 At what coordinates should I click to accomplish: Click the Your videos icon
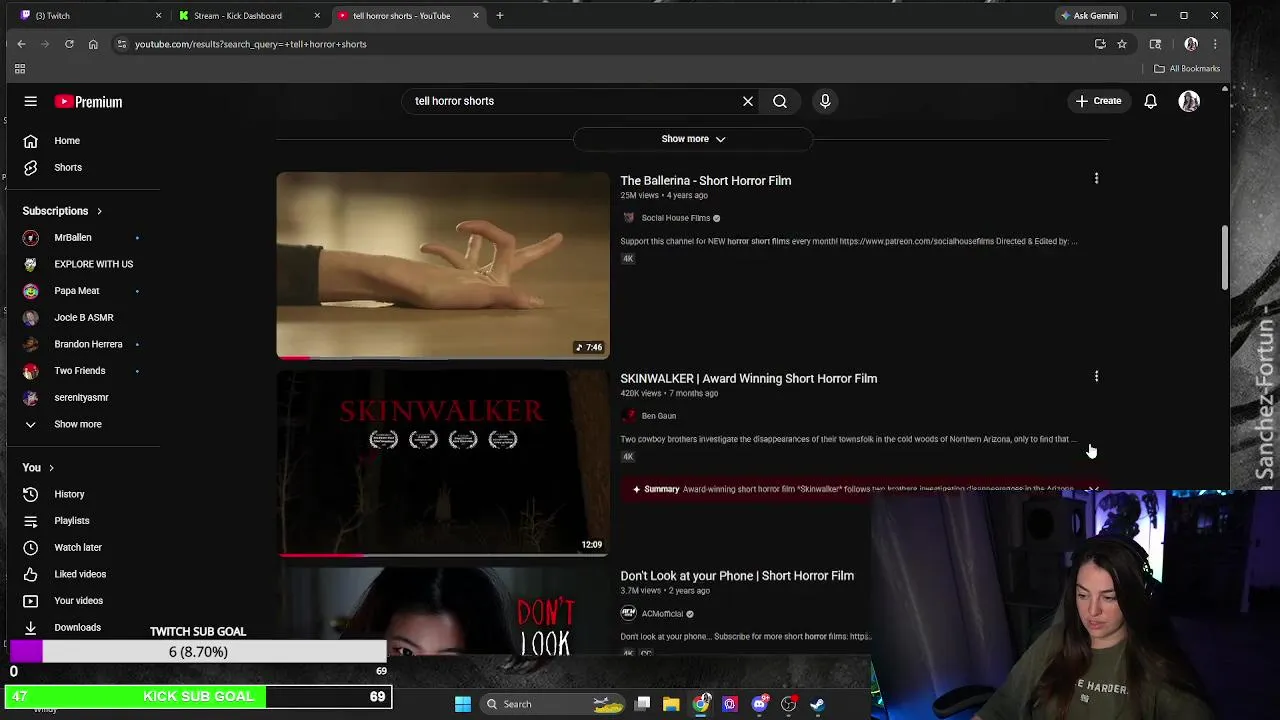pos(31,601)
